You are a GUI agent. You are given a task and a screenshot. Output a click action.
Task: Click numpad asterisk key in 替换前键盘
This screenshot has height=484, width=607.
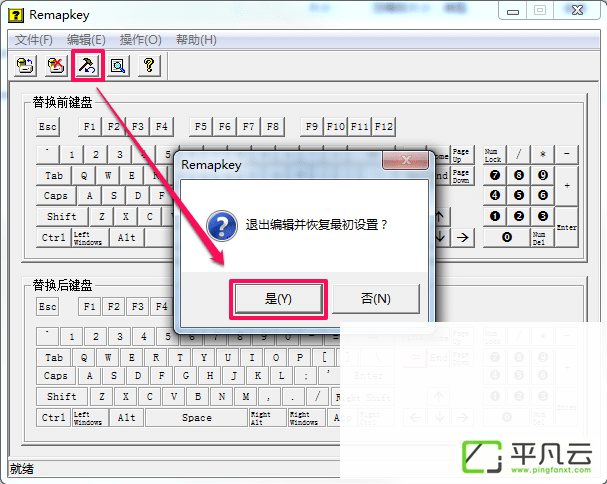(x=543, y=155)
